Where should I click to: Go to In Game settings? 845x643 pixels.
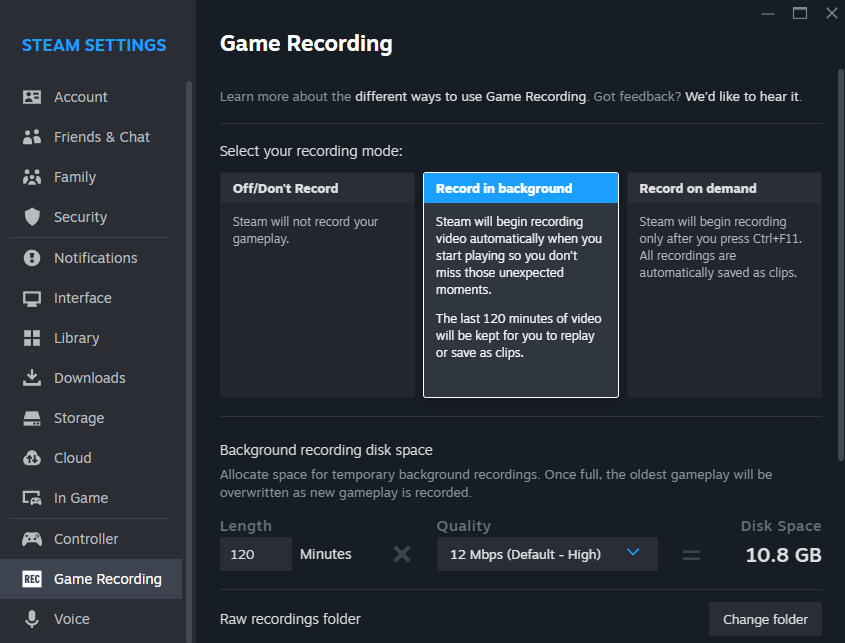[x=81, y=498]
